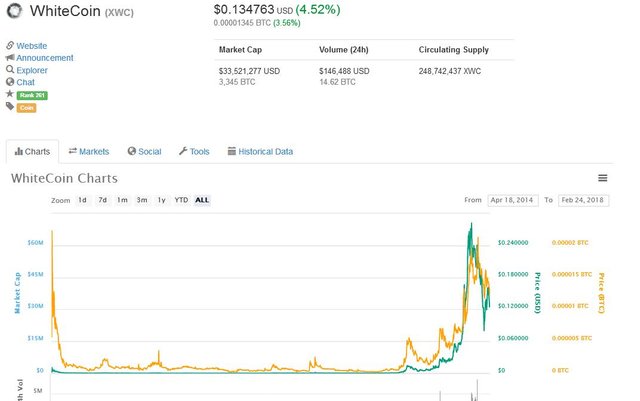Set chart zoom to 3m

click(142, 200)
